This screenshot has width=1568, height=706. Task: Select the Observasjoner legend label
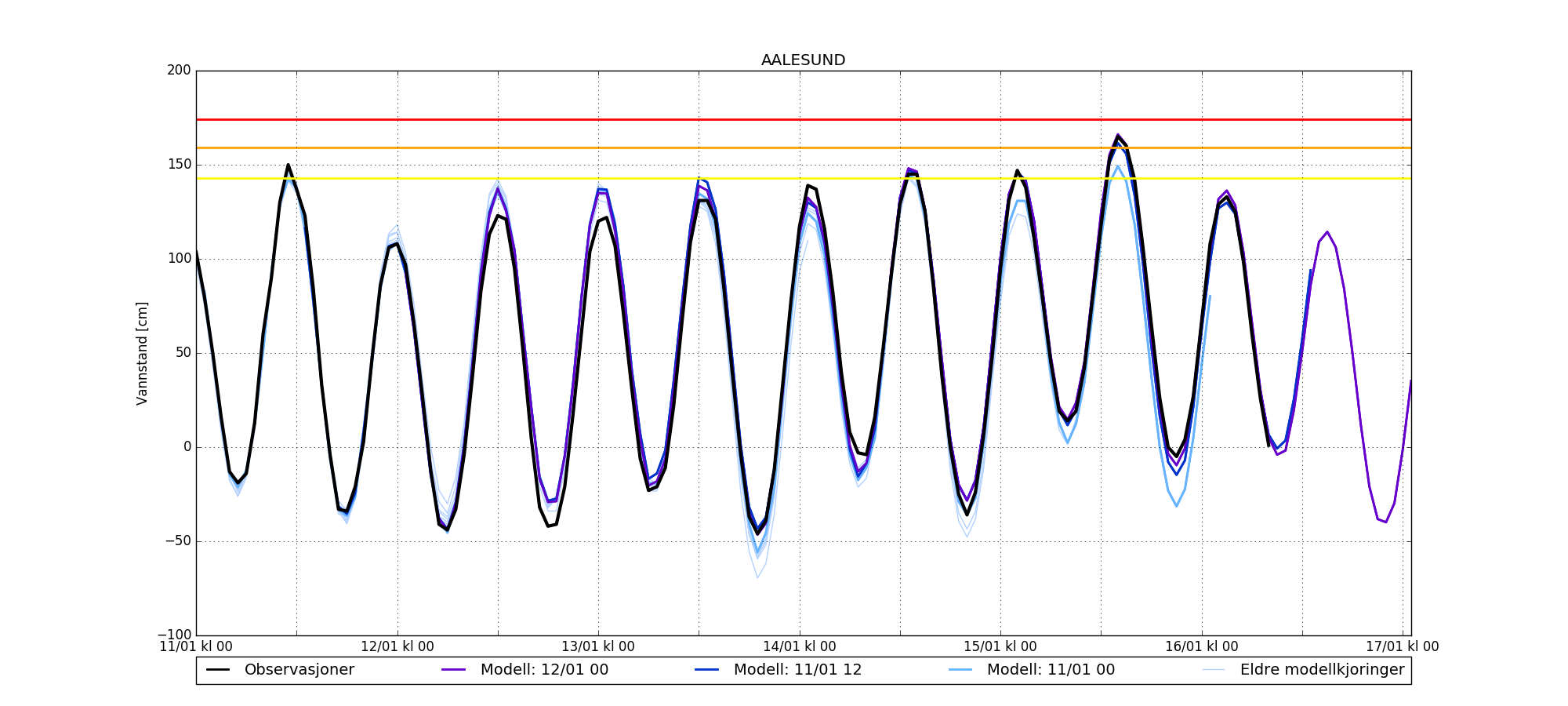pos(299,670)
